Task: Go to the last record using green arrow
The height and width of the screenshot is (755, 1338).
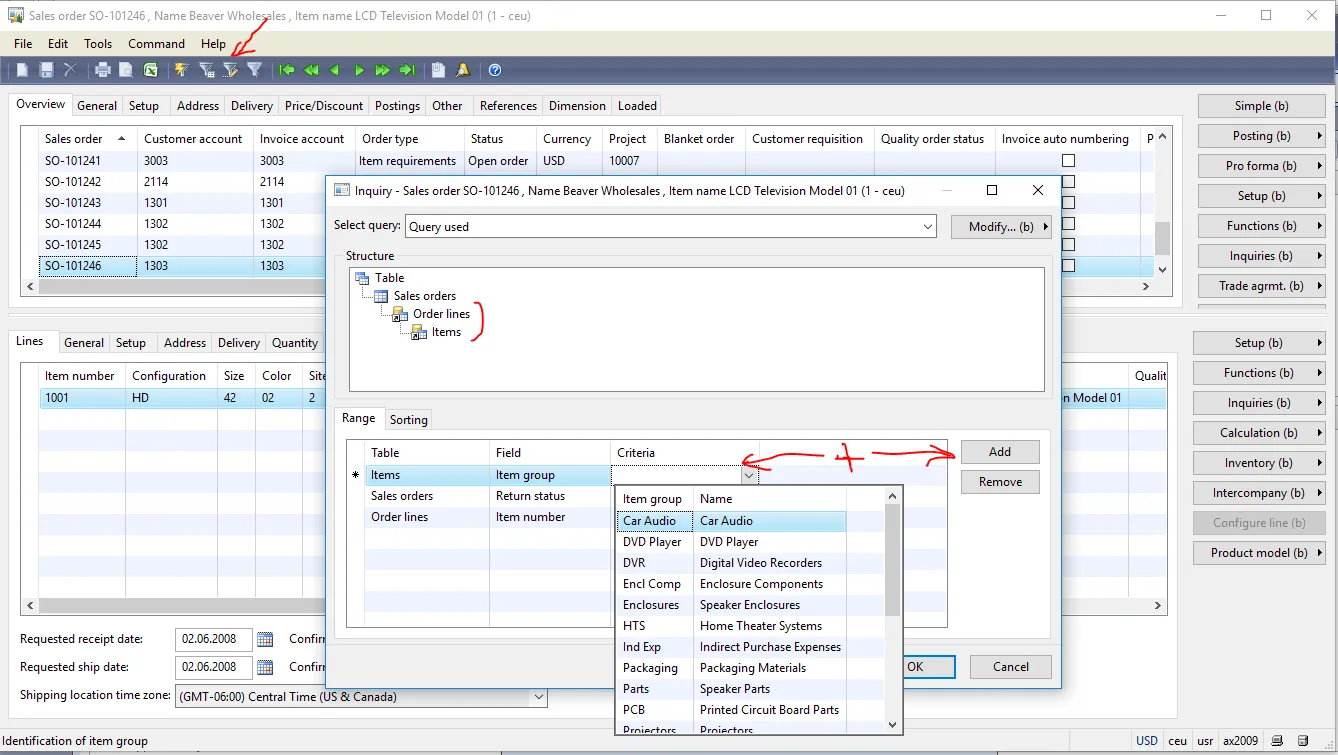Action: pyautogui.click(x=407, y=70)
